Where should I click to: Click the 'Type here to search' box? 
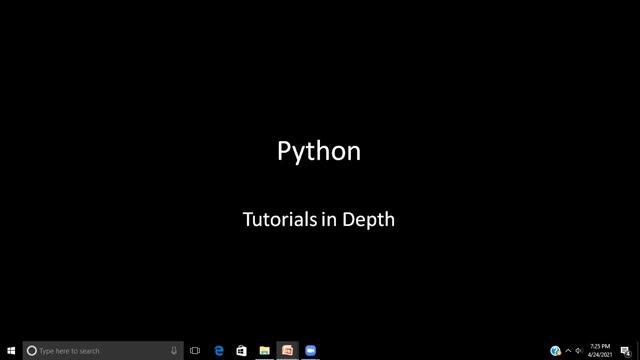(103, 351)
